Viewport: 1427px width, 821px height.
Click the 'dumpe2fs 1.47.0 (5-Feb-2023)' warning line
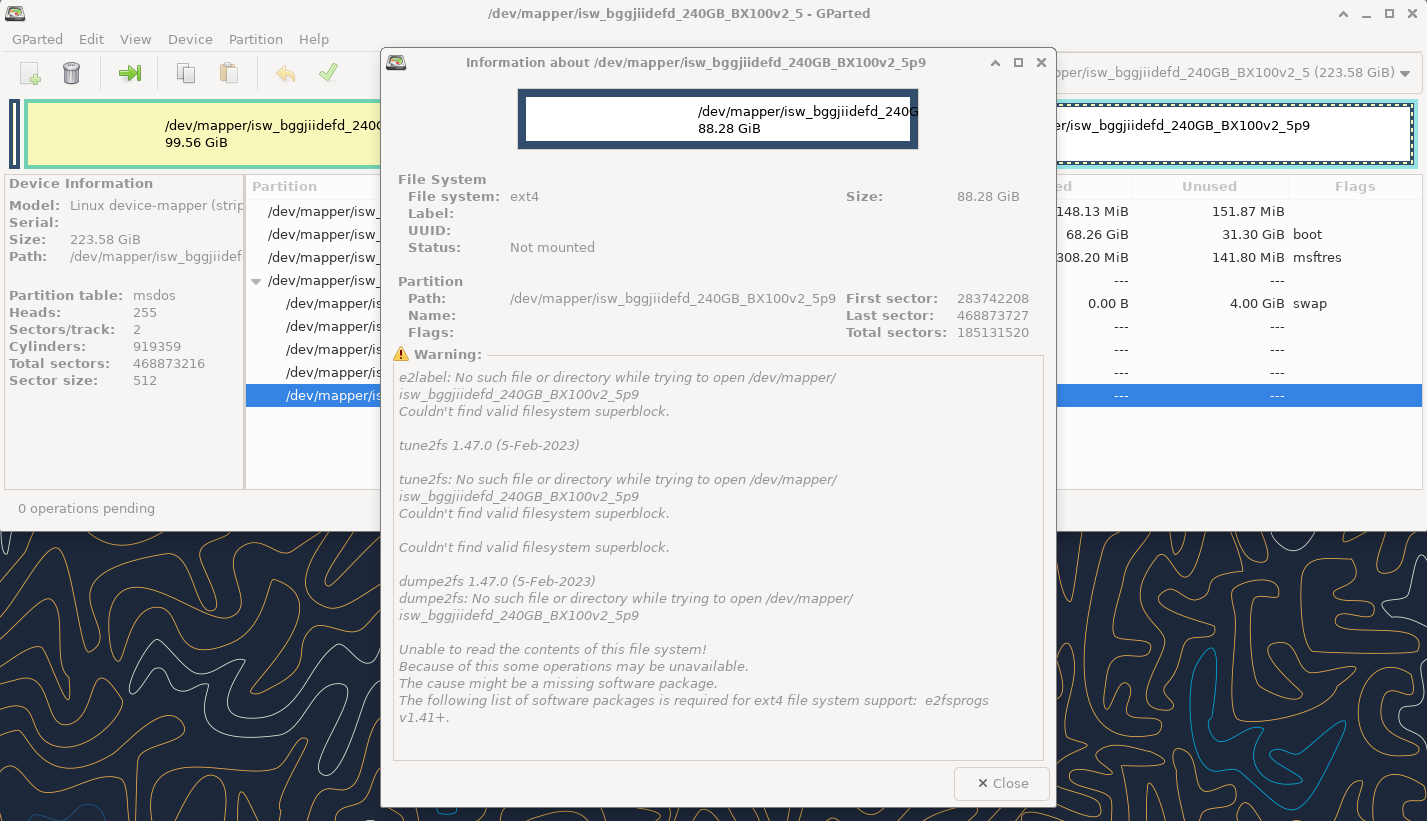pos(497,581)
